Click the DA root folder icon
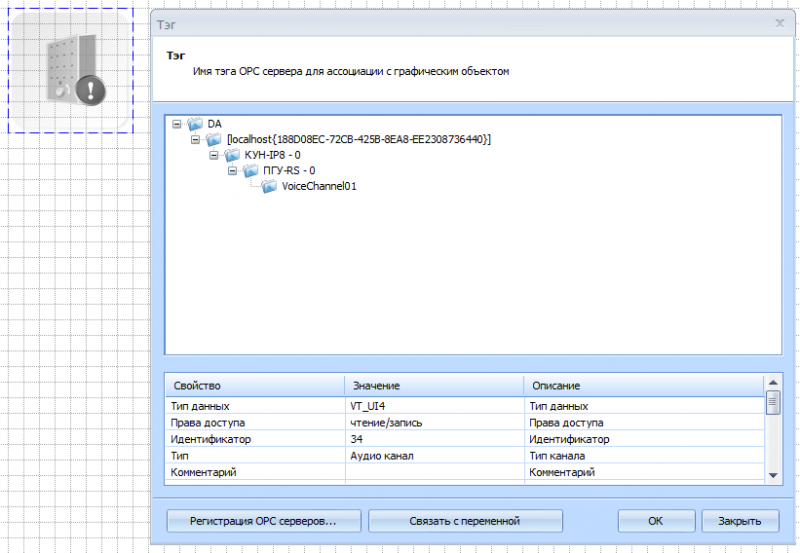The width and height of the screenshot is (800, 553). tap(195, 124)
